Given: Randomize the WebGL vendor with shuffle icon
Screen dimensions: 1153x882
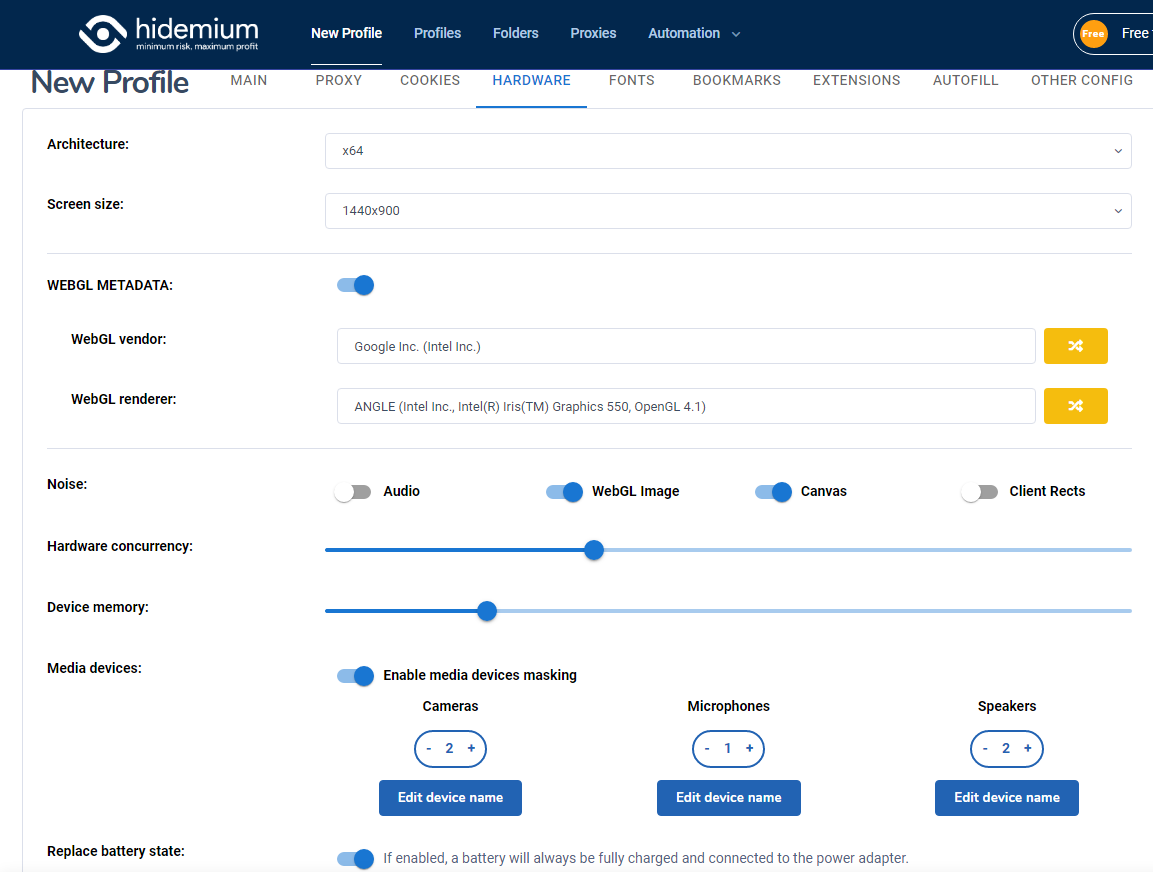Looking at the screenshot, I should [x=1075, y=345].
